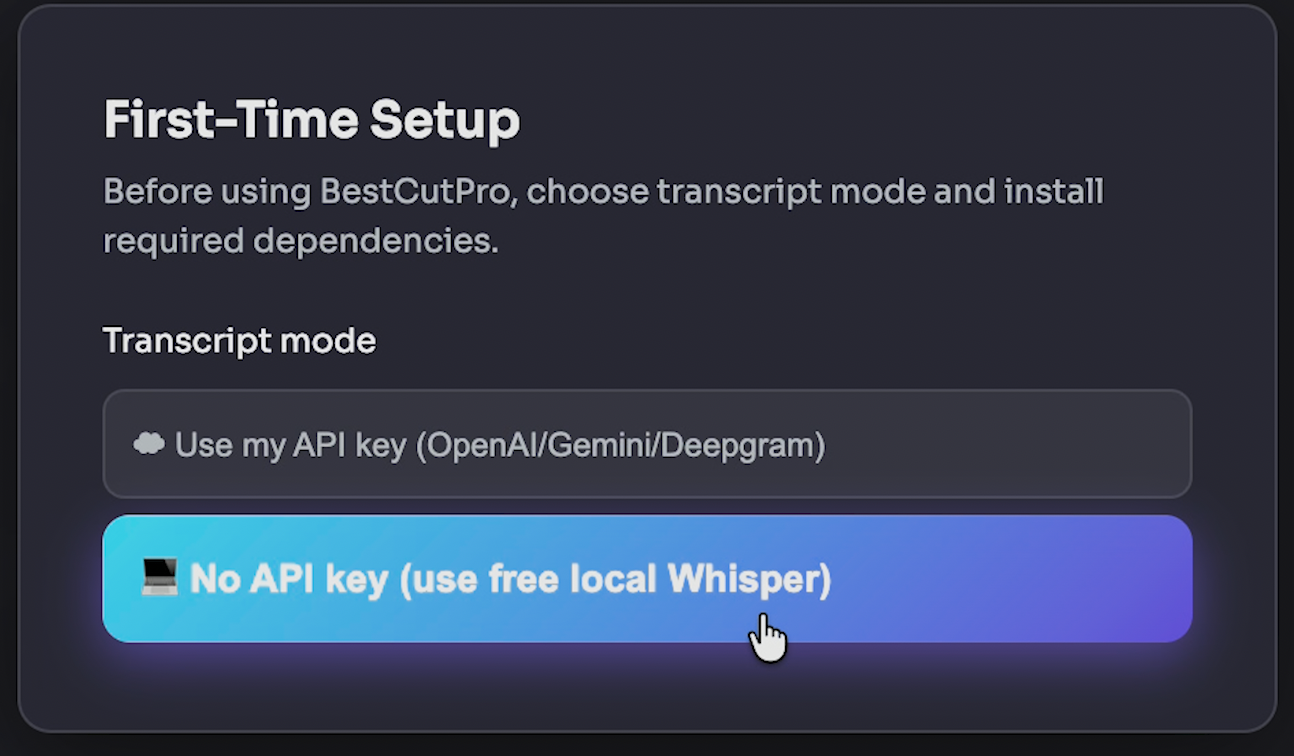Click the 'Transcript mode' section label
Image resolution: width=1294 pixels, height=756 pixels.
point(239,340)
